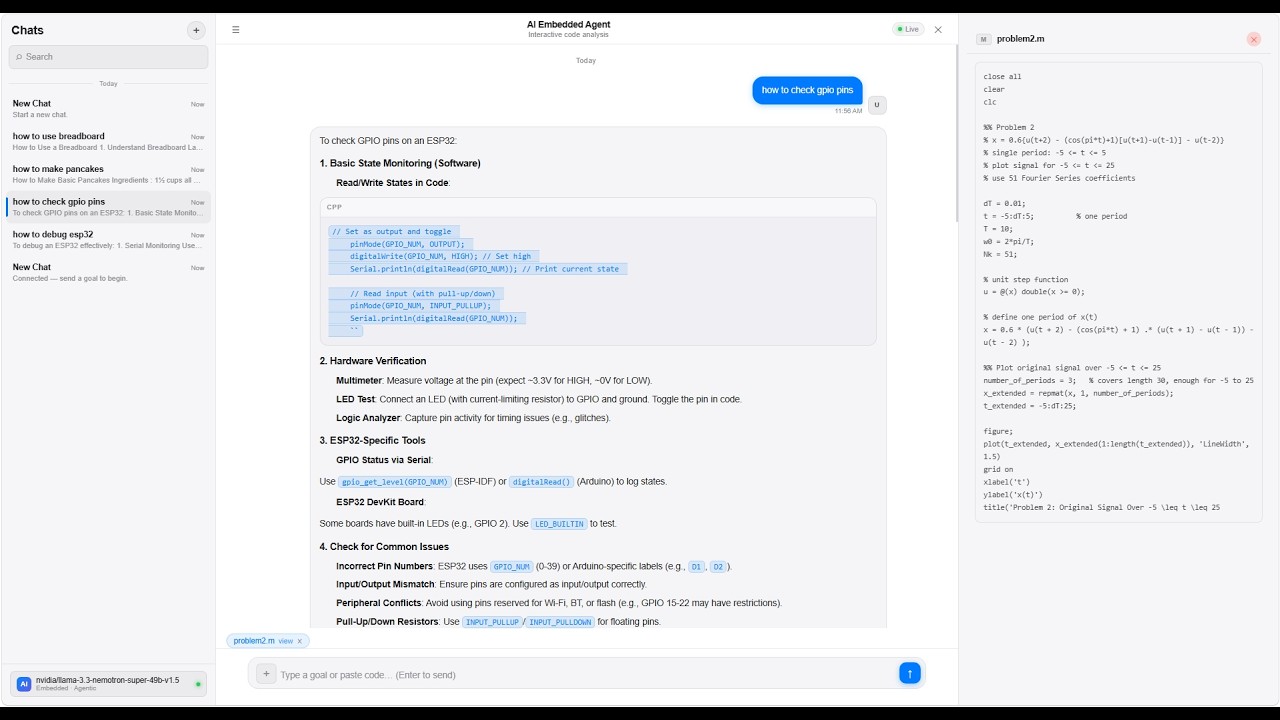1280x720 pixels.
Task: Open attachment plus button in input bar
Action: [x=266, y=674]
